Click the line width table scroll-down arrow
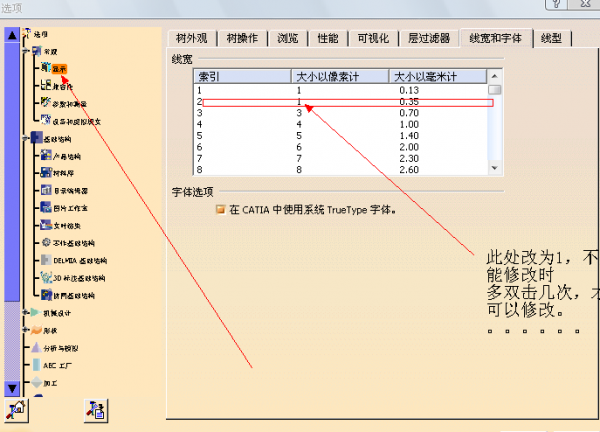The image size is (600, 432). point(494,168)
